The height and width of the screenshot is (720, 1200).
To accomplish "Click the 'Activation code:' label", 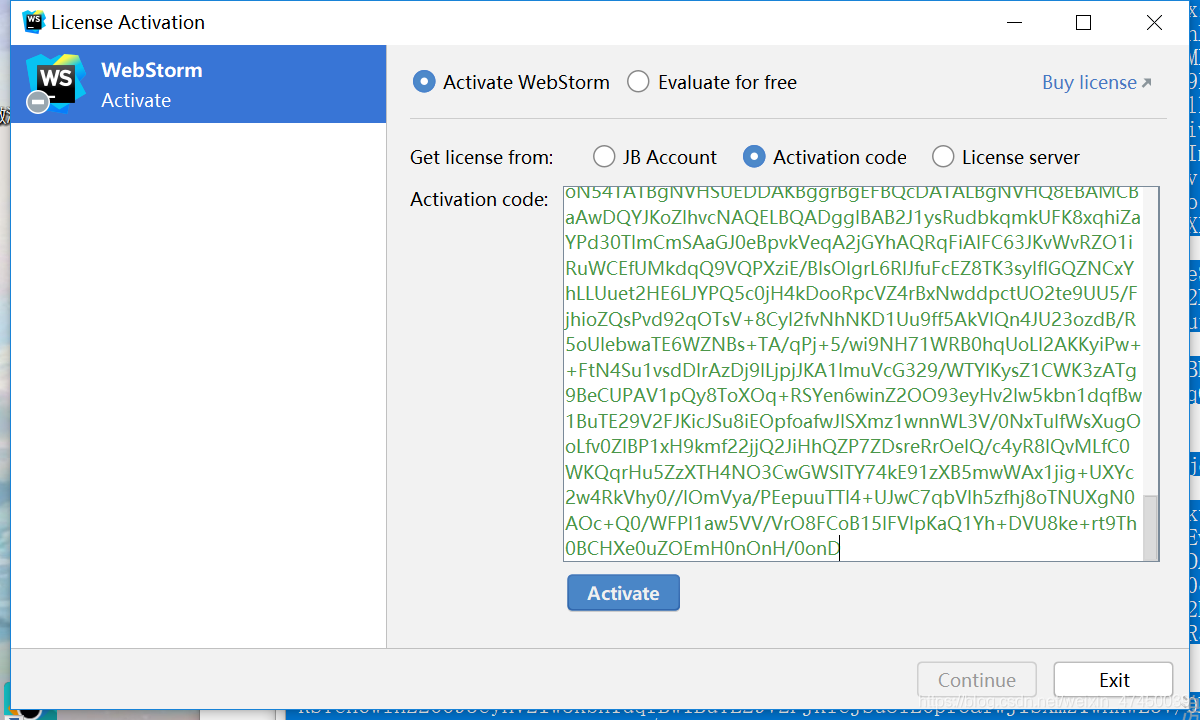I will pyautogui.click(x=479, y=199).
